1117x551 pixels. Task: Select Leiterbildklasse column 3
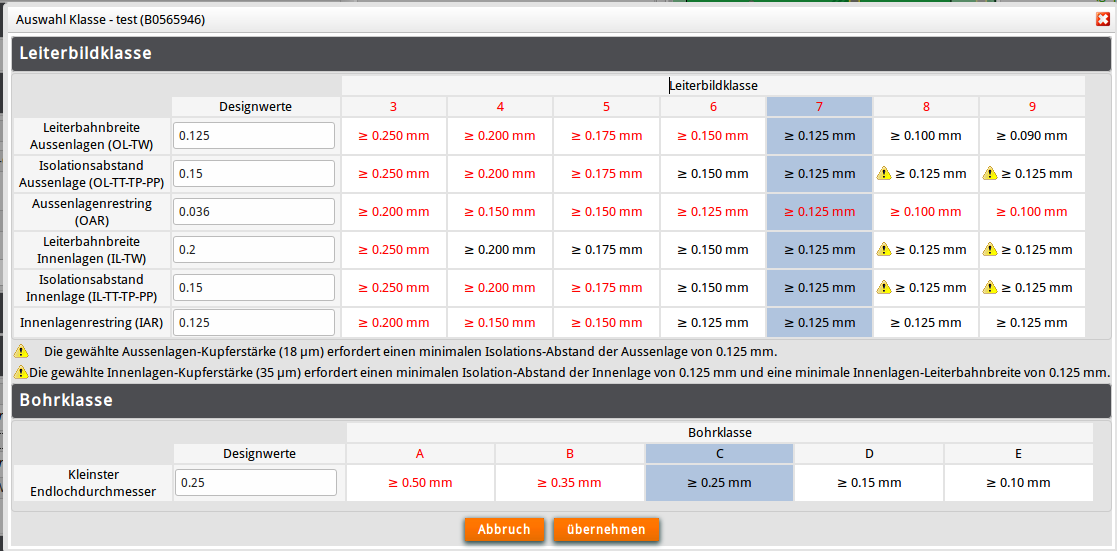[x=393, y=107]
